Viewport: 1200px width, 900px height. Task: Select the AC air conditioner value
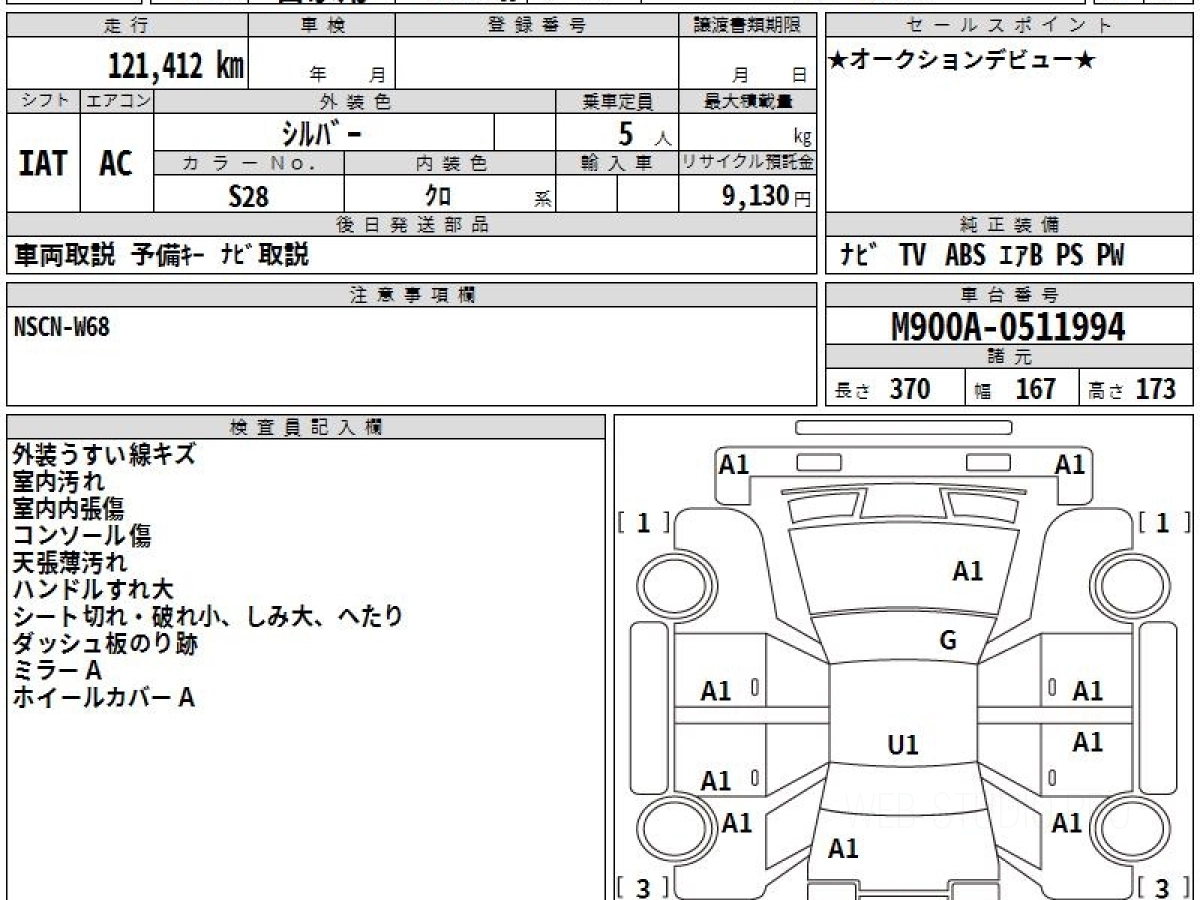point(116,163)
